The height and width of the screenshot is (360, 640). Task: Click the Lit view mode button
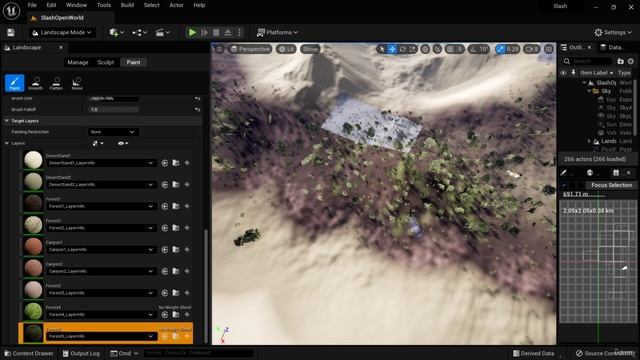click(x=287, y=49)
